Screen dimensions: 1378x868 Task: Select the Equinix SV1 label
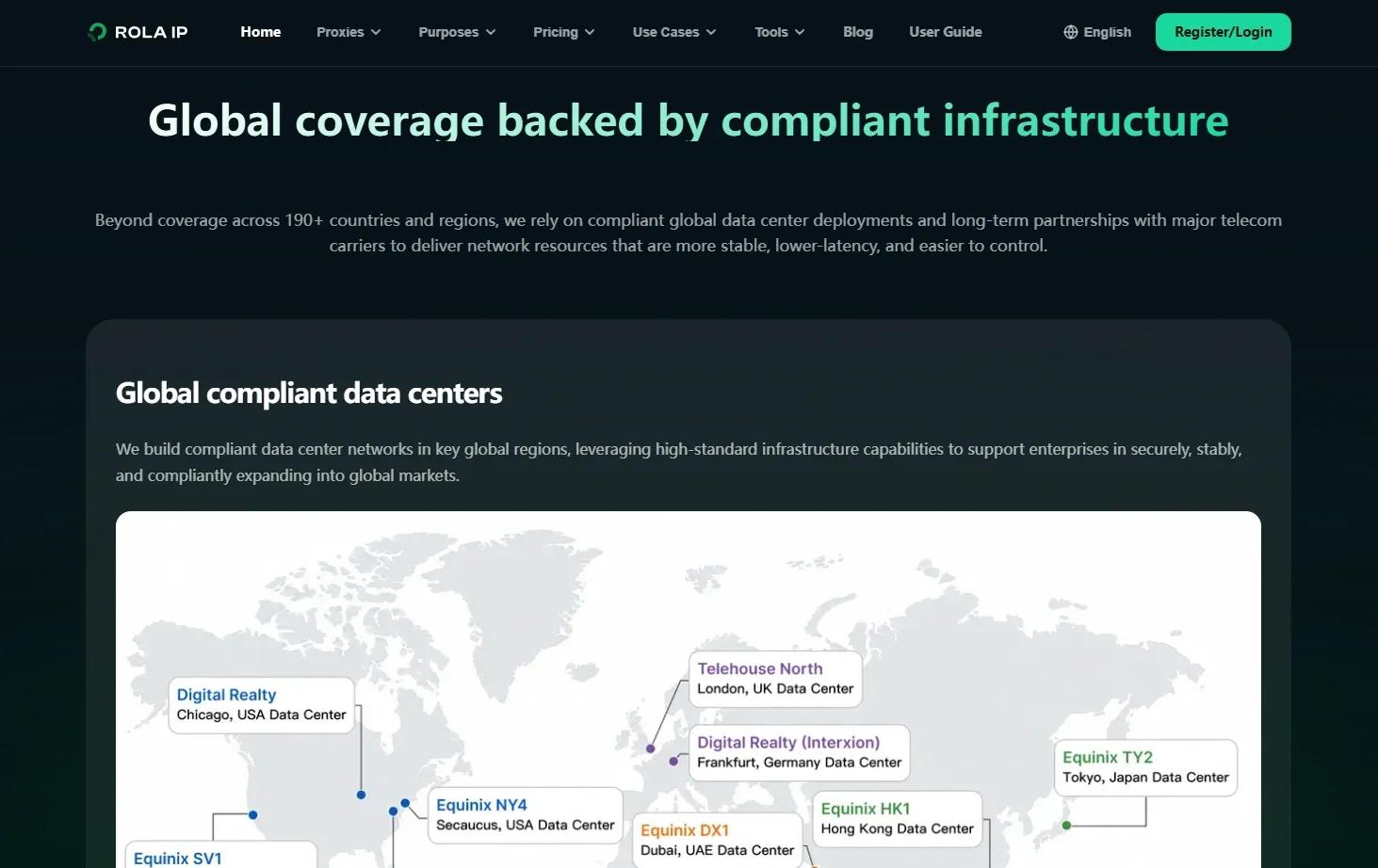click(x=221, y=855)
